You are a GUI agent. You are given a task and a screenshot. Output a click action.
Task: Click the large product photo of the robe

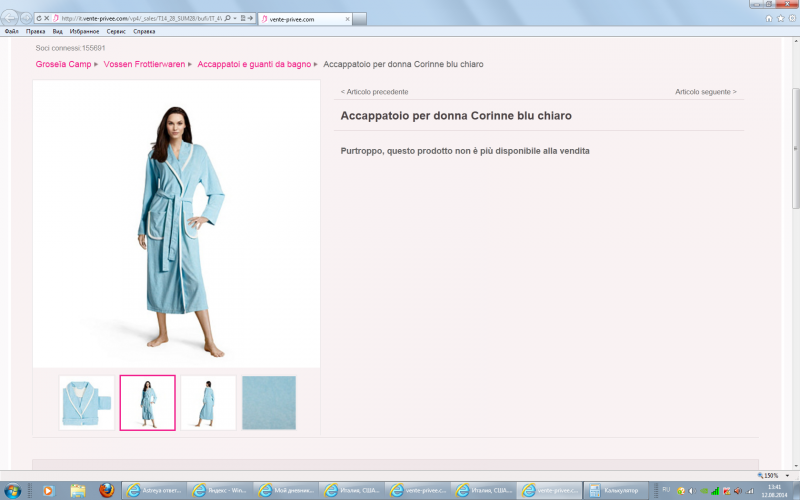point(177,223)
